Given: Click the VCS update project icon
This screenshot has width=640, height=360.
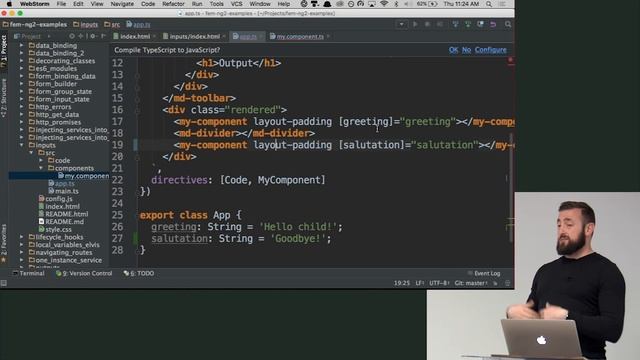Looking at the screenshot, I should tap(455, 24).
